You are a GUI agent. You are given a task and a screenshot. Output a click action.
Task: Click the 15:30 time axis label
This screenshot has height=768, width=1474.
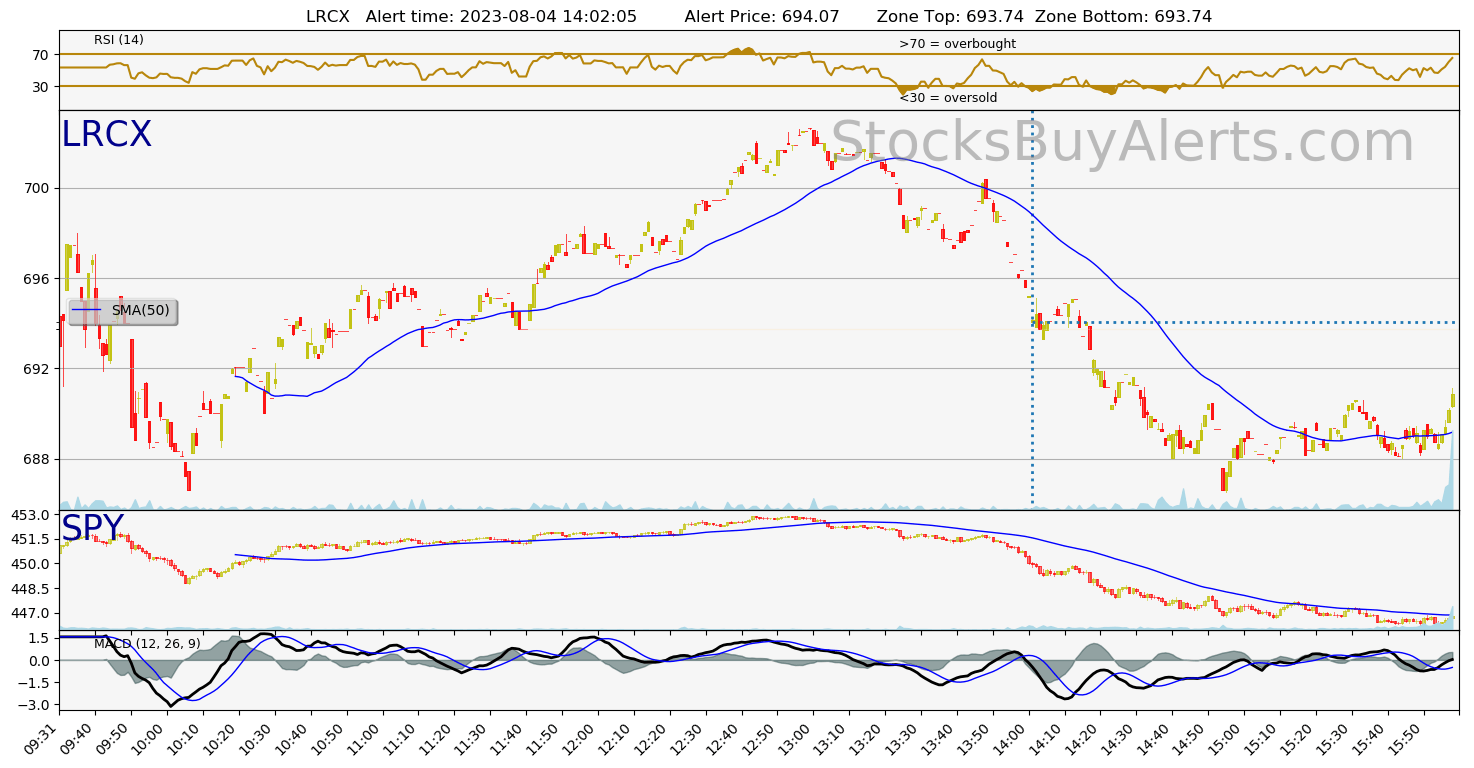tap(1334, 738)
